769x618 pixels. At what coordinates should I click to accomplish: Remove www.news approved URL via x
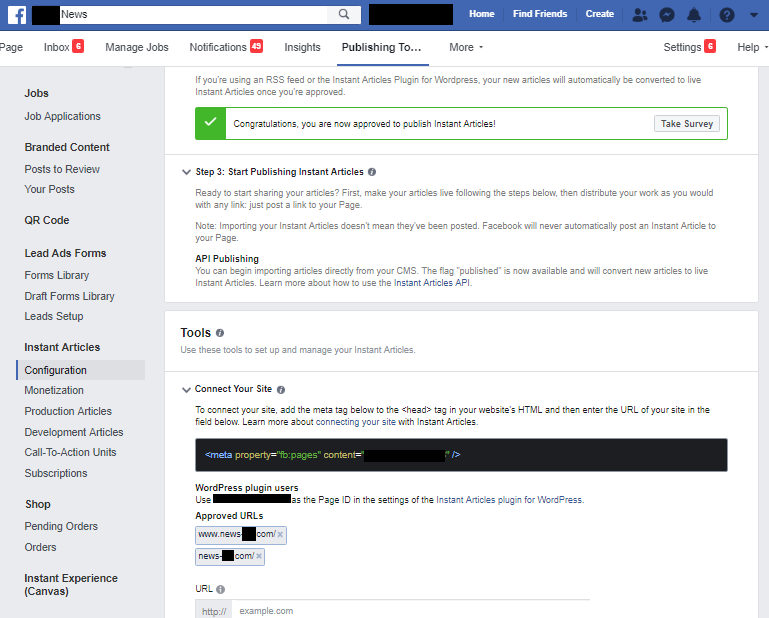coord(280,535)
